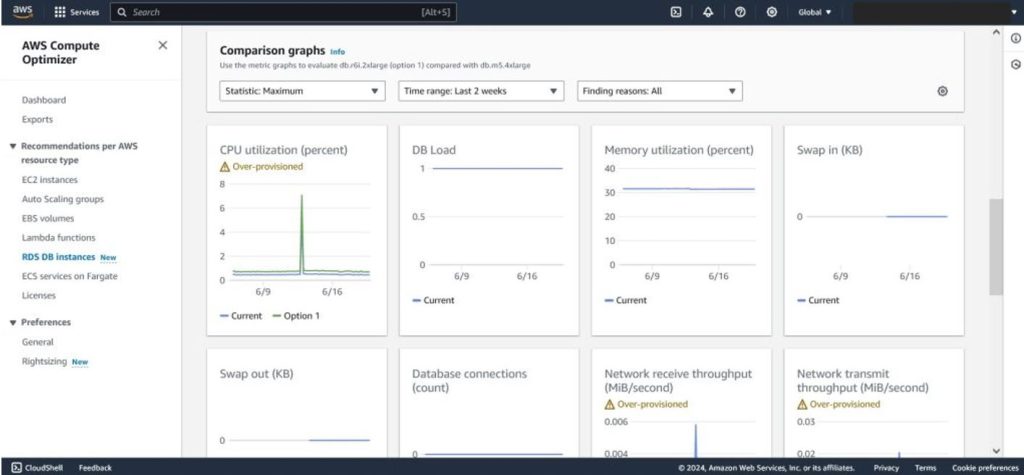Select EBS volumes in the sidebar
This screenshot has height=475, width=1024.
(48, 218)
